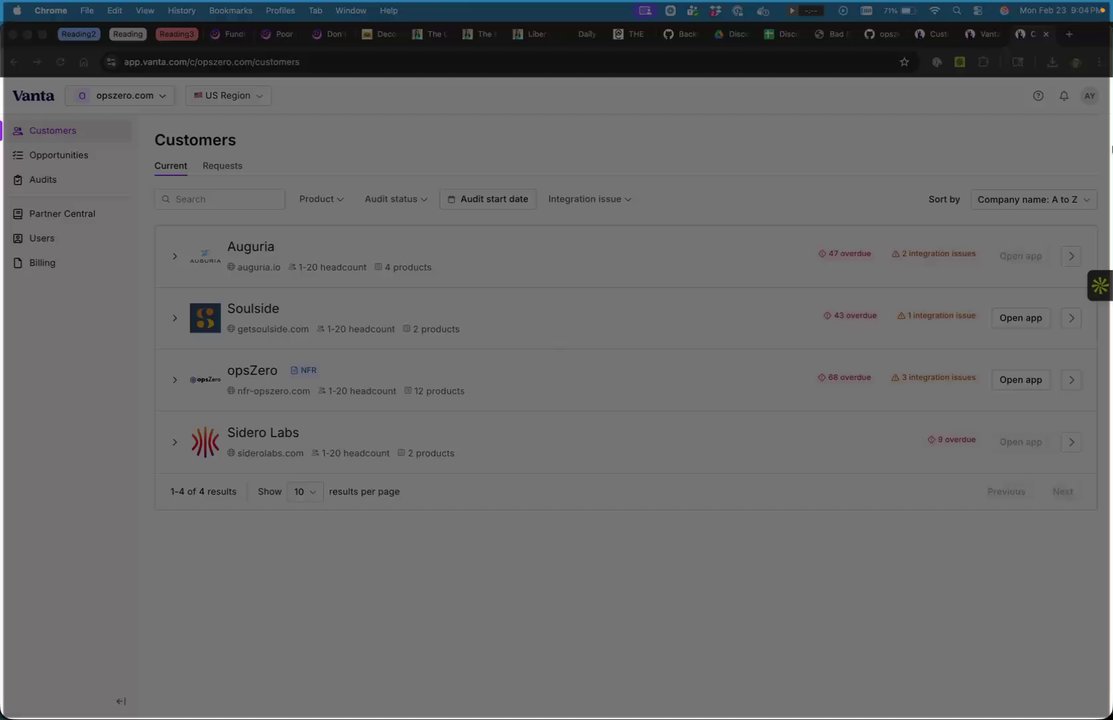The image size is (1113, 720).
Task: Open the Chrome File menu
Action: 87,11
